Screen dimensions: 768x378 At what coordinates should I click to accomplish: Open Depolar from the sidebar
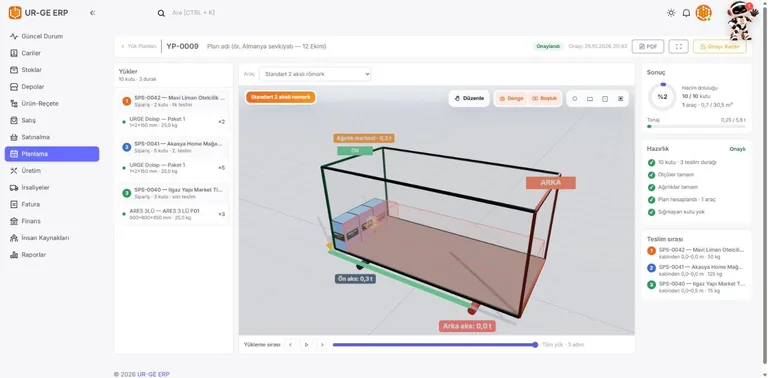coord(52,87)
